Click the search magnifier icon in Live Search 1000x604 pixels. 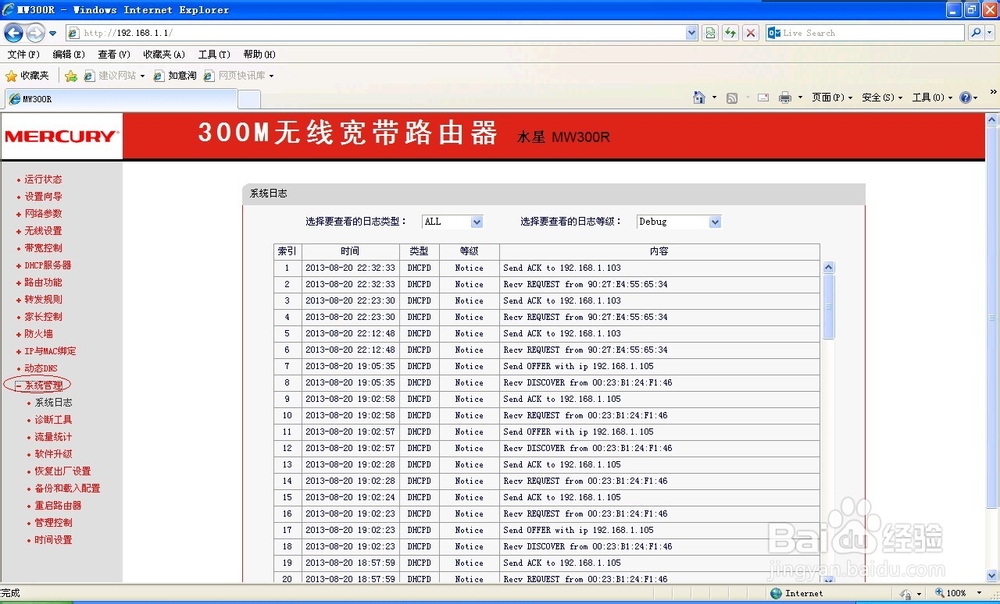point(976,32)
